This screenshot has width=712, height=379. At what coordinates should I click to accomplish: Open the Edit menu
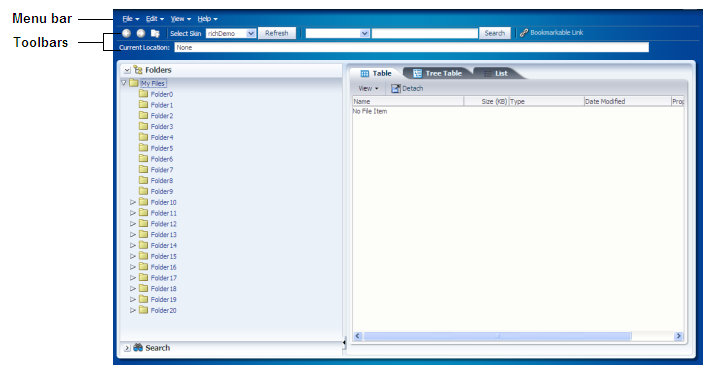(x=155, y=19)
